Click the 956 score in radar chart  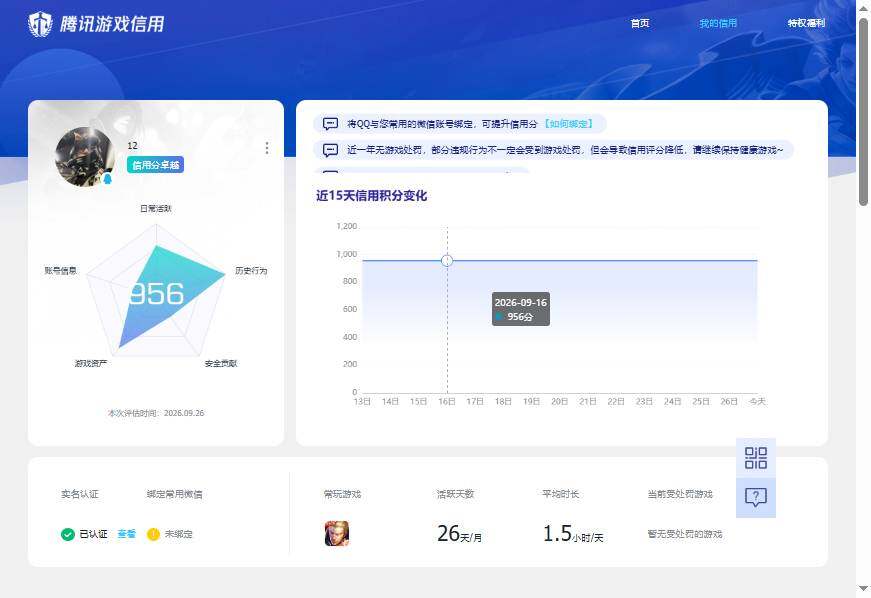(x=157, y=294)
